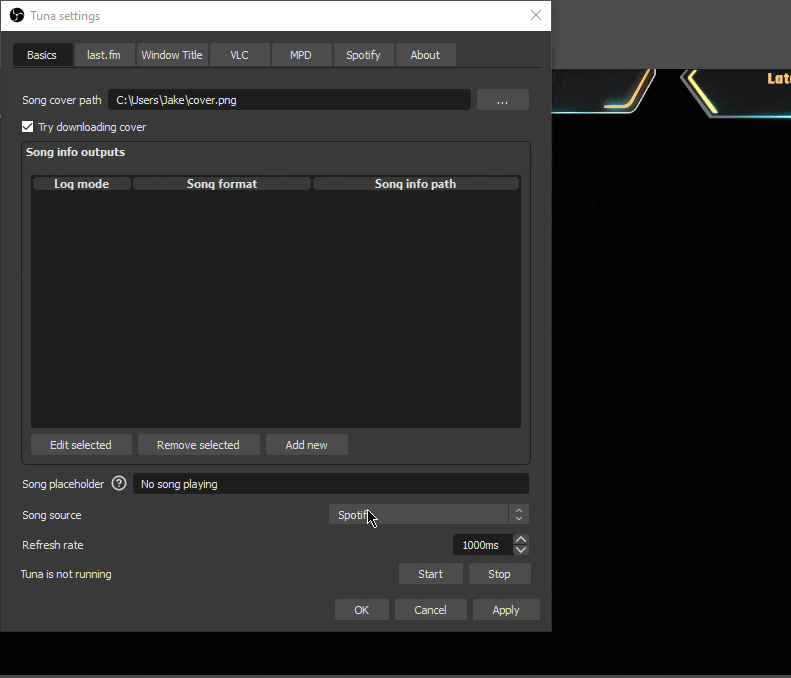Image resolution: width=791 pixels, height=678 pixels.
Task: Open the MPD tab
Action: point(301,55)
